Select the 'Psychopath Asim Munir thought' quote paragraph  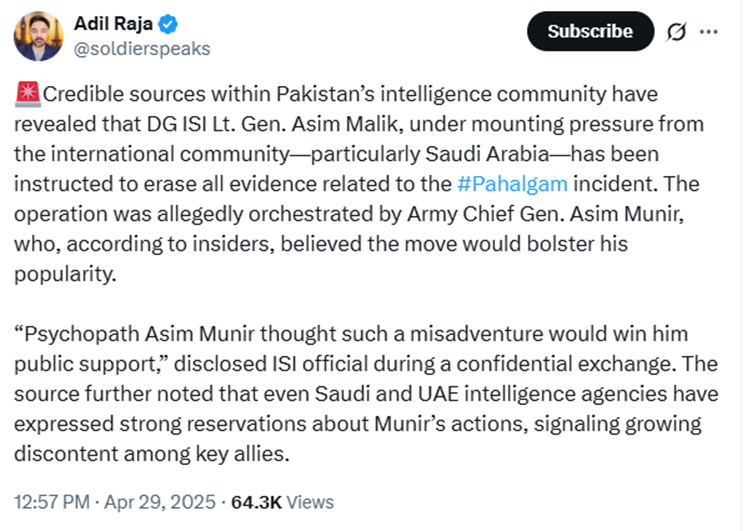pyautogui.click(x=366, y=394)
